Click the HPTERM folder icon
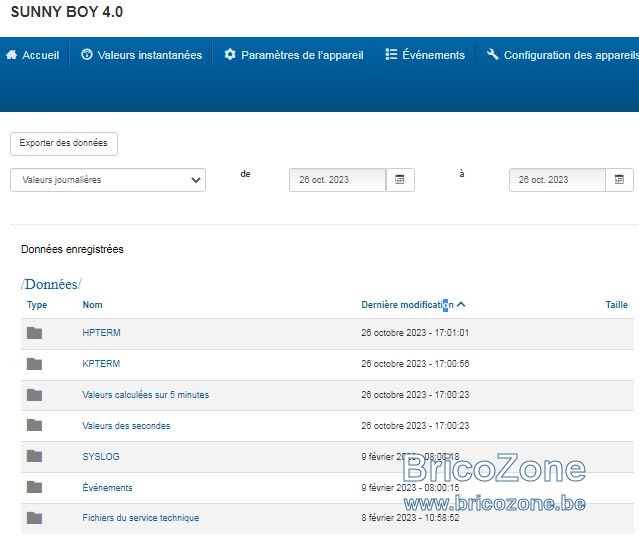This screenshot has height=547, width=639. coord(34,333)
